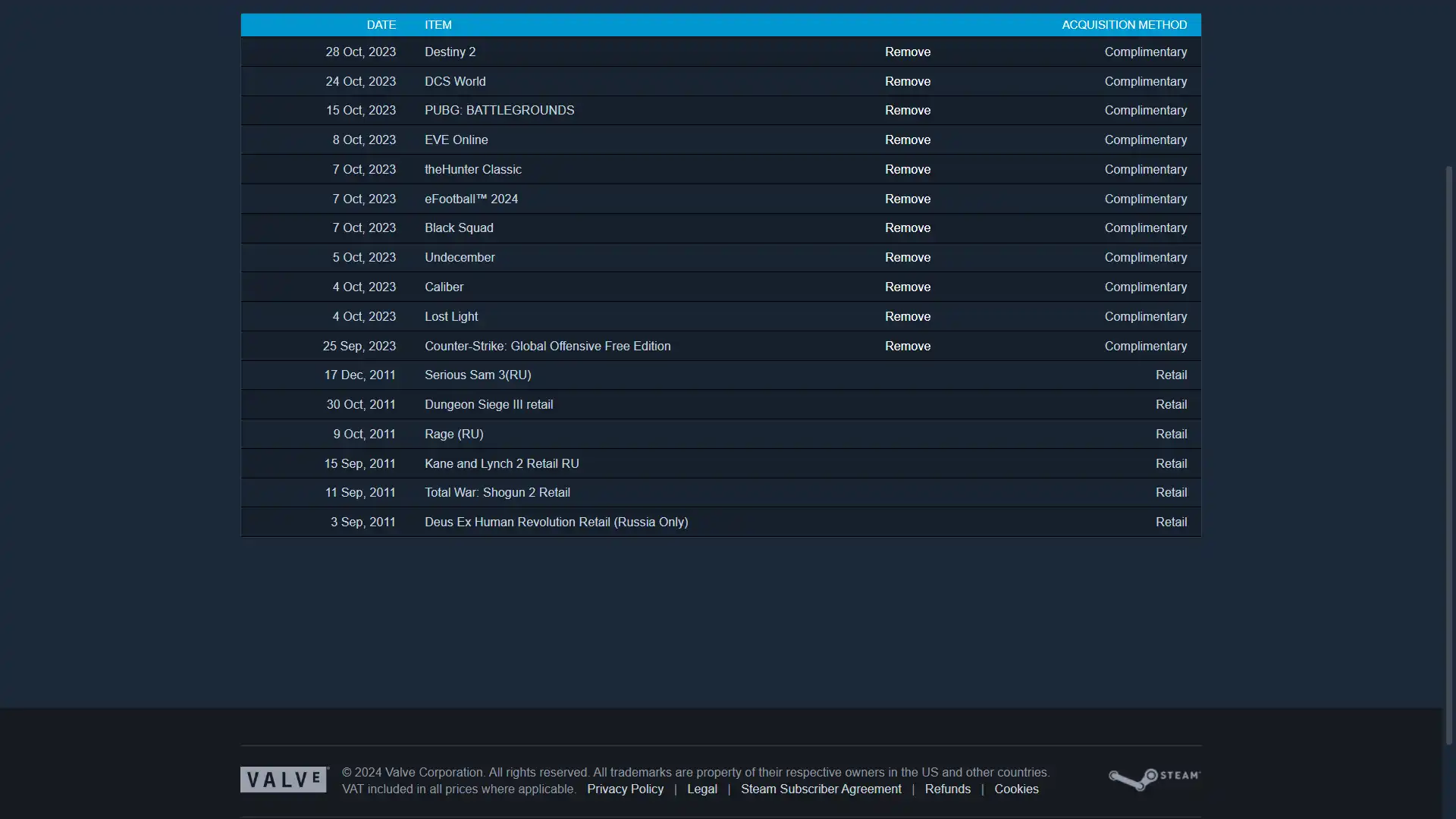Remove theHunter Classic license
The height and width of the screenshot is (819, 1456).
tap(908, 169)
